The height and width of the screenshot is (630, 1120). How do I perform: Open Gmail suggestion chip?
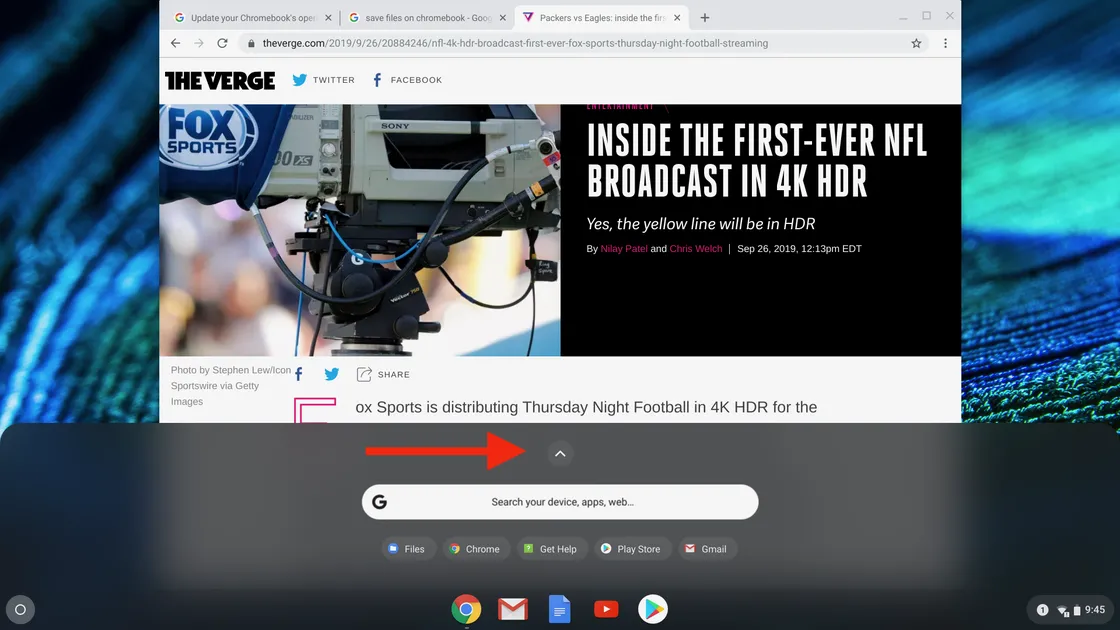[707, 549]
